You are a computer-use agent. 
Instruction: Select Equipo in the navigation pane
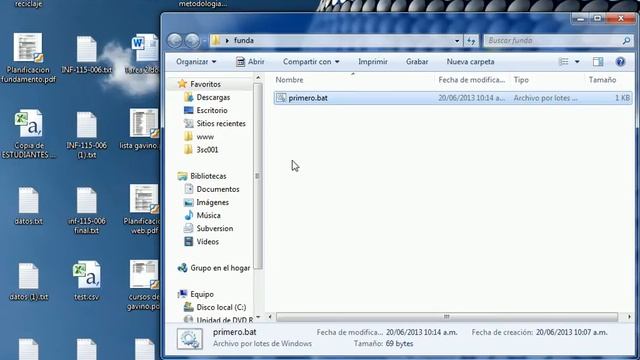pos(202,294)
